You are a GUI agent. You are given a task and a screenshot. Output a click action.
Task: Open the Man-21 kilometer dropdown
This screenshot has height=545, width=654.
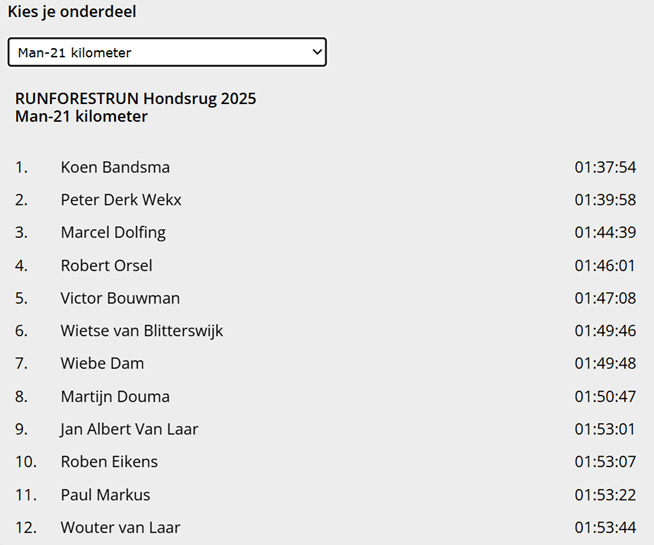click(166, 52)
